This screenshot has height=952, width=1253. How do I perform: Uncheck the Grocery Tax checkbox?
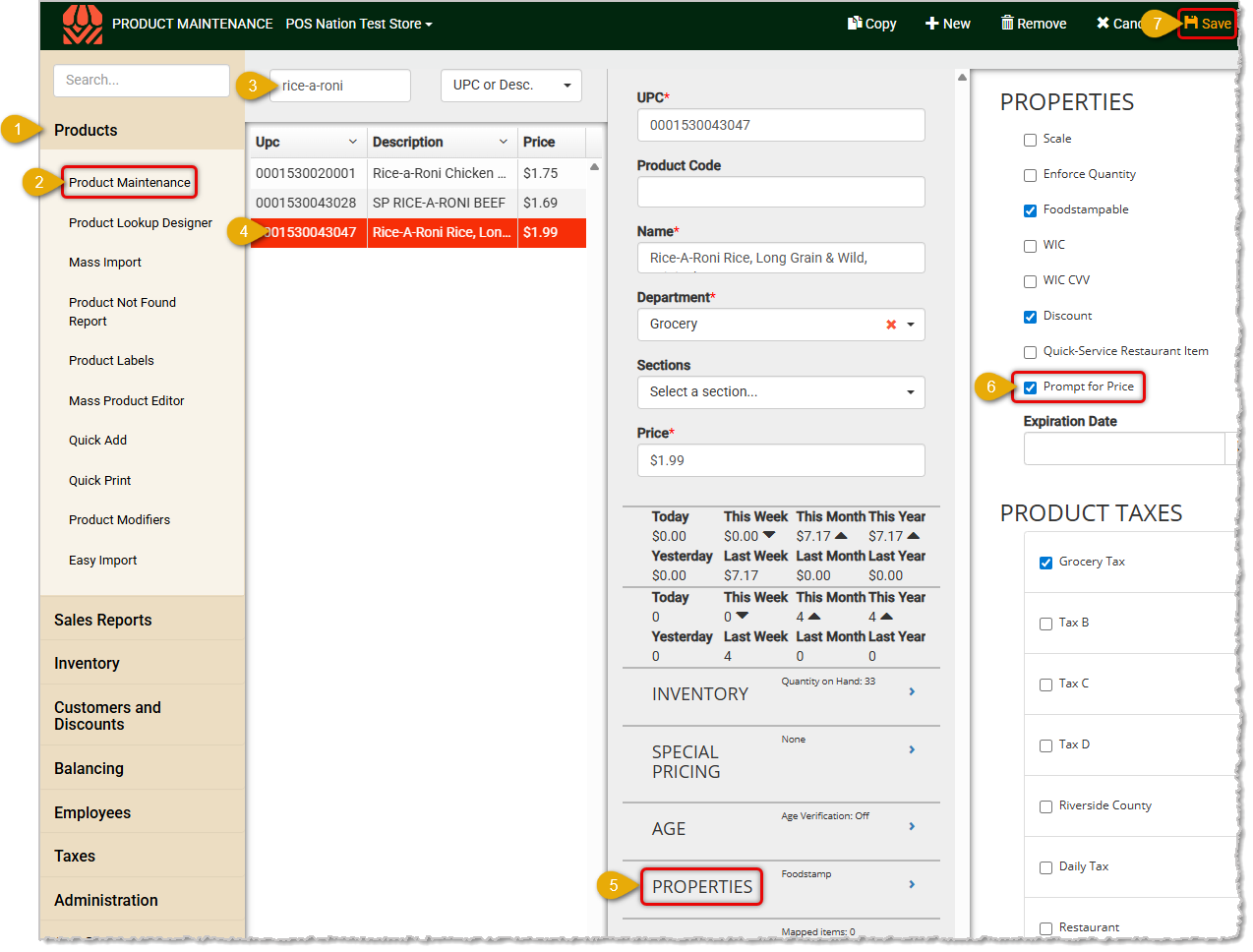[x=1045, y=563]
